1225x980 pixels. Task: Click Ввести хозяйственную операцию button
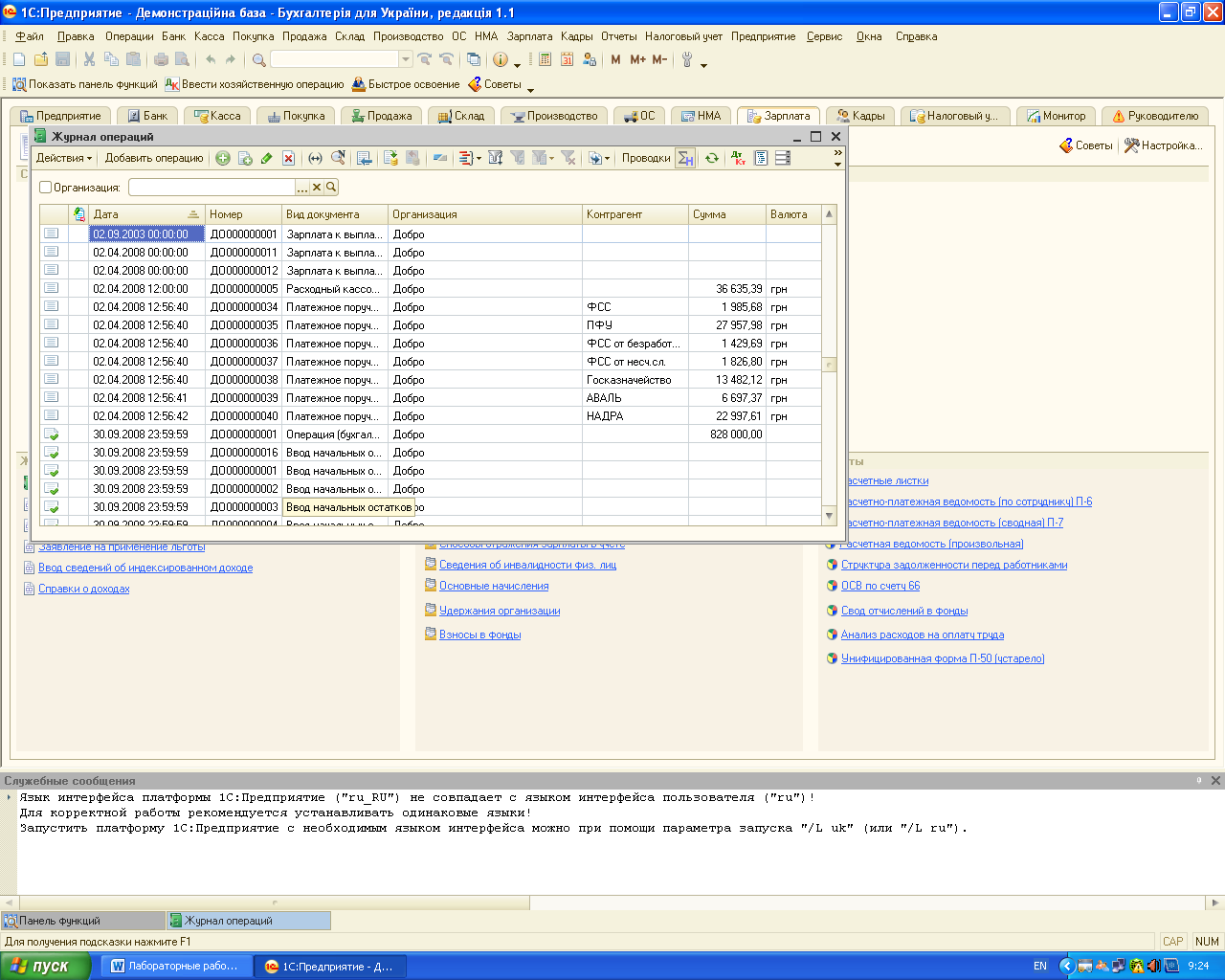pyautogui.click(x=255, y=84)
